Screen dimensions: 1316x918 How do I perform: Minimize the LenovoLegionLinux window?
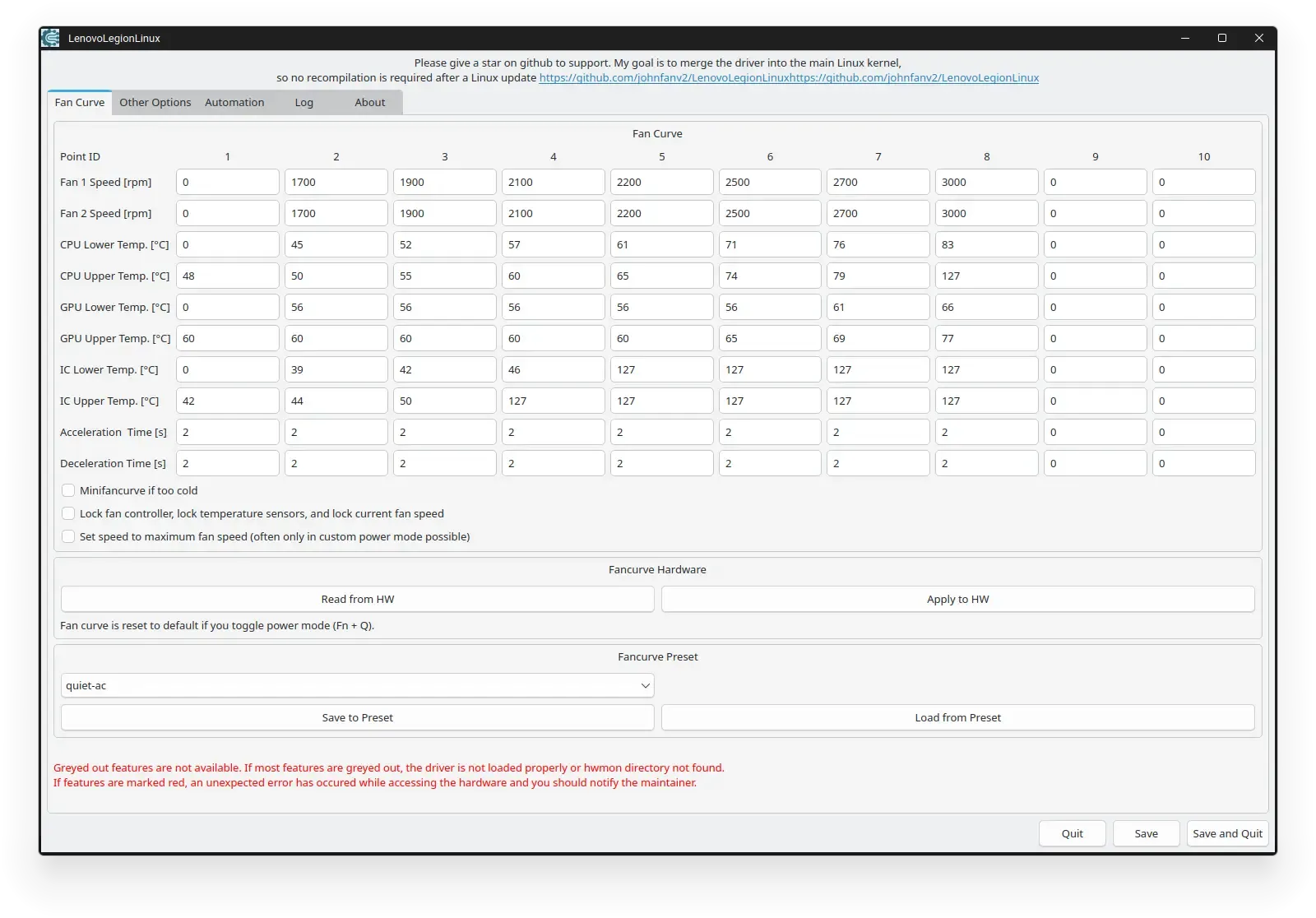pyautogui.click(x=1185, y=38)
